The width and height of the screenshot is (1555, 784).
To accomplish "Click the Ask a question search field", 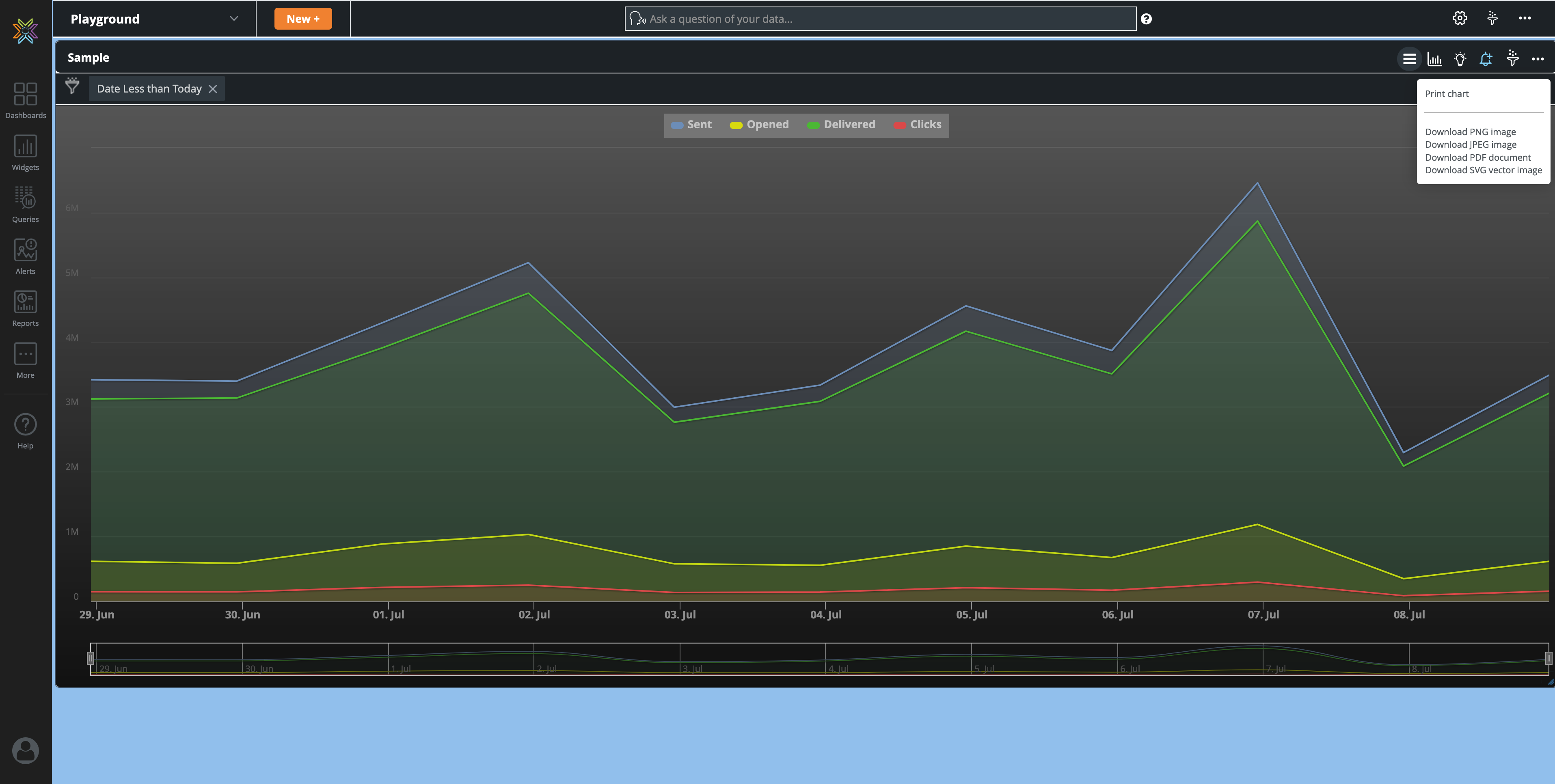I will pyautogui.click(x=880, y=19).
